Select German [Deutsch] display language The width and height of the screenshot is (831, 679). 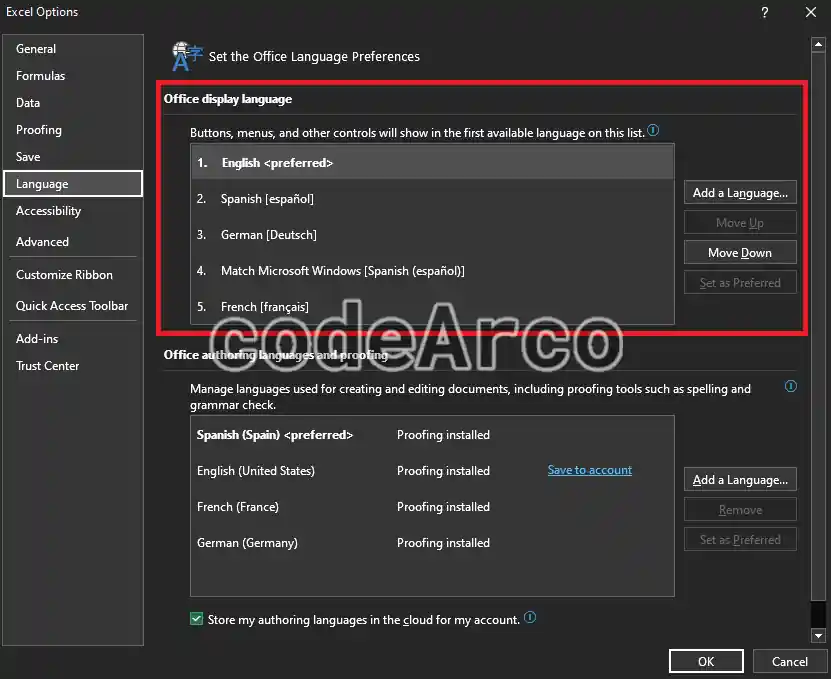coord(432,235)
